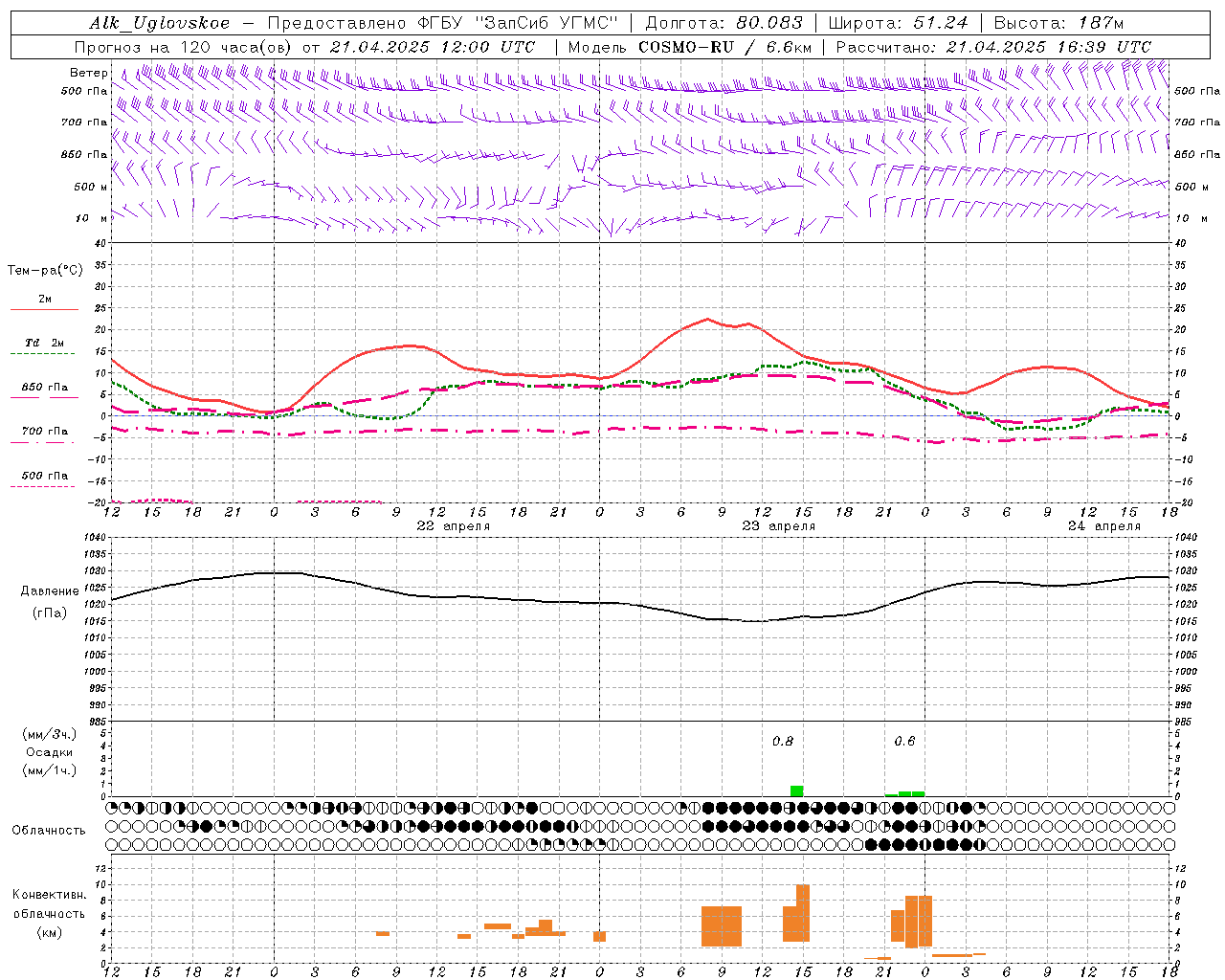Select 'Прогноз на 120 часа(ов)' text
Viewport: 1225px width, 980px height.
click(x=183, y=47)
